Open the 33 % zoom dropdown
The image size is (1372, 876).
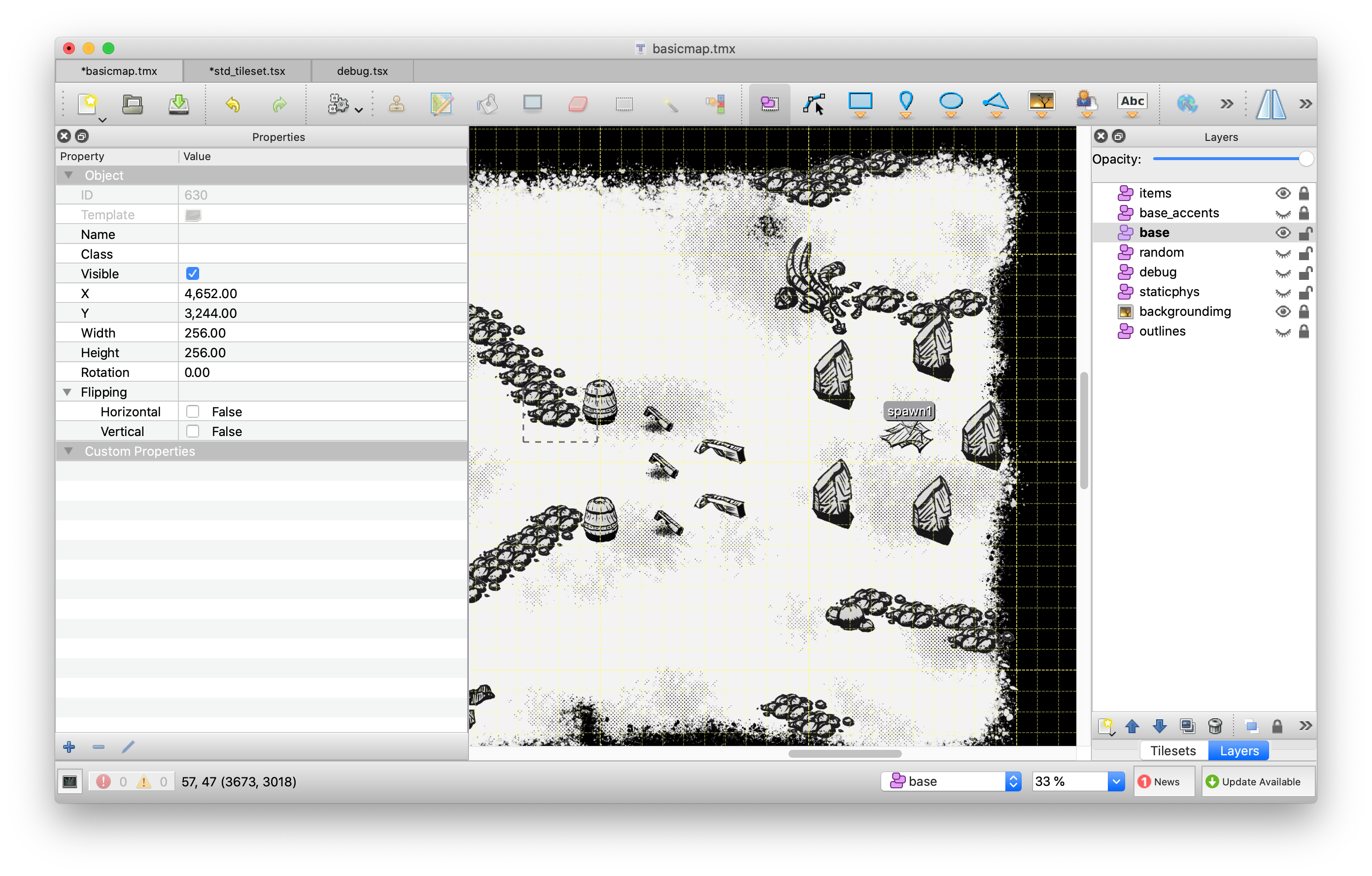(1116, 781)
